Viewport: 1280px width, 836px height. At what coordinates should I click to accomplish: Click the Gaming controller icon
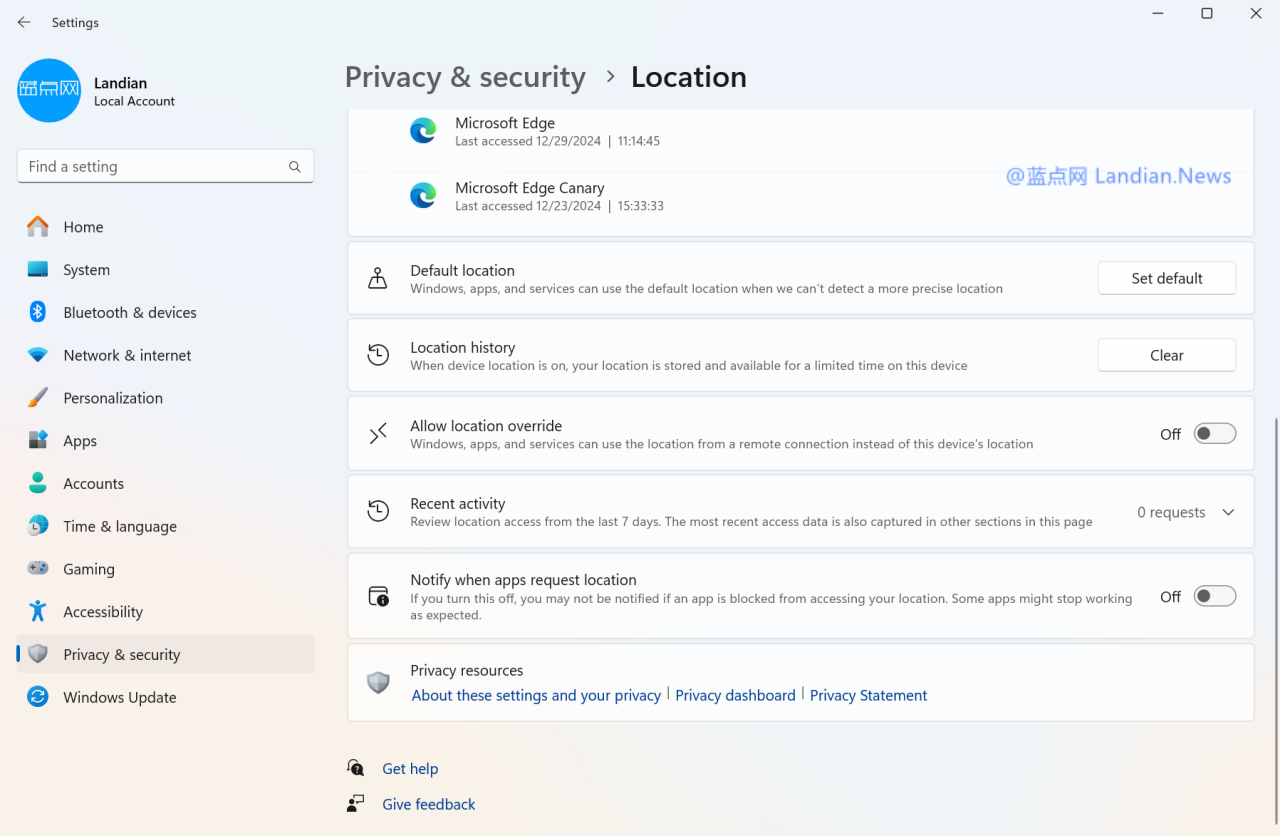(x=38, y=569)
